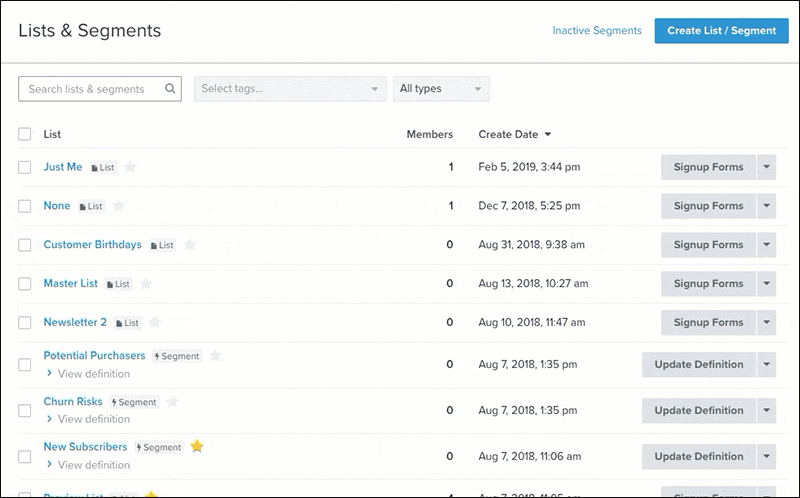Screen dimensions: 800x498
Task: Sort by the Create Date column header
Action: 515,134
